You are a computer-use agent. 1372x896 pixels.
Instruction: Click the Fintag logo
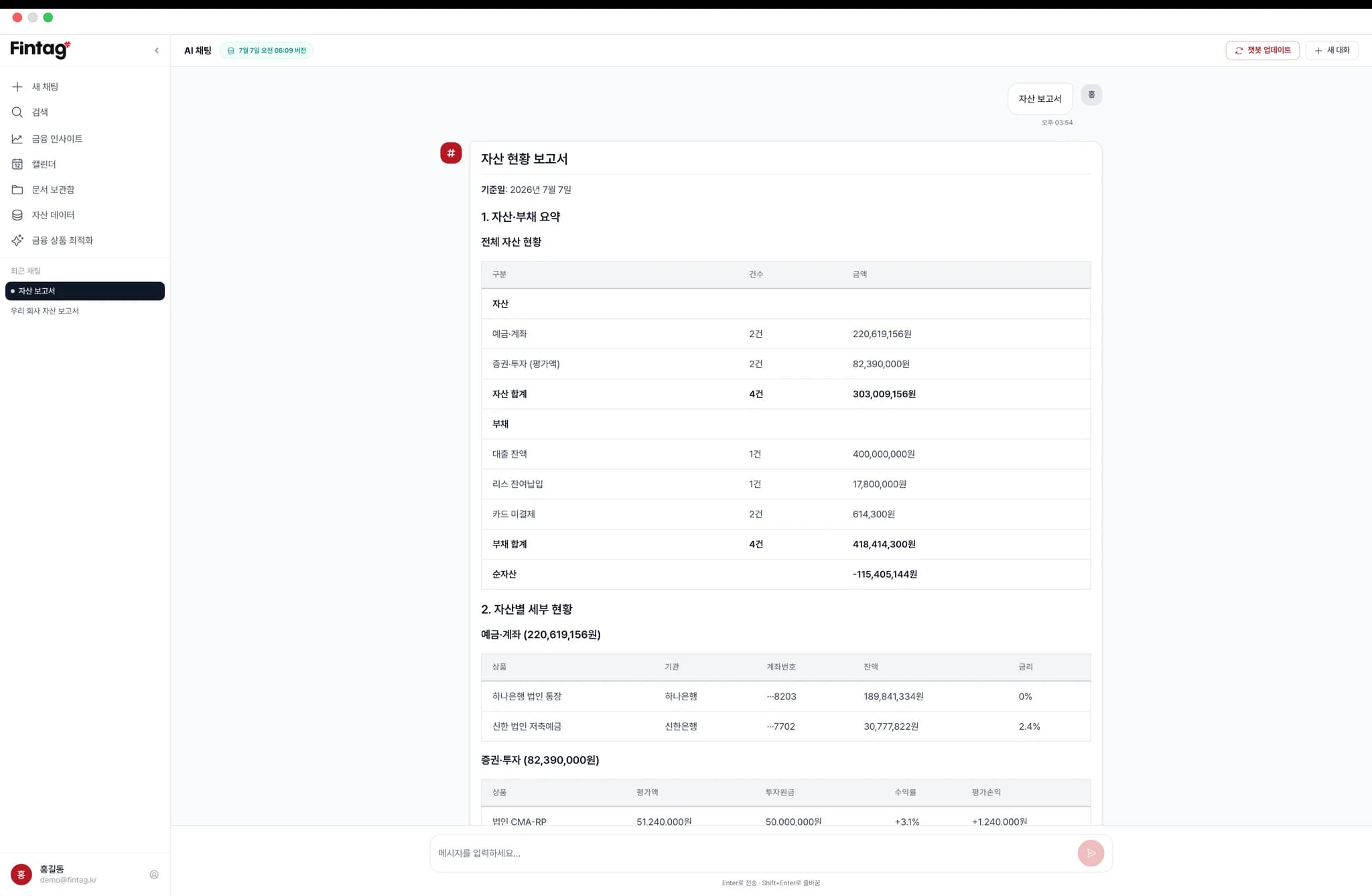(x=40, y=49)
